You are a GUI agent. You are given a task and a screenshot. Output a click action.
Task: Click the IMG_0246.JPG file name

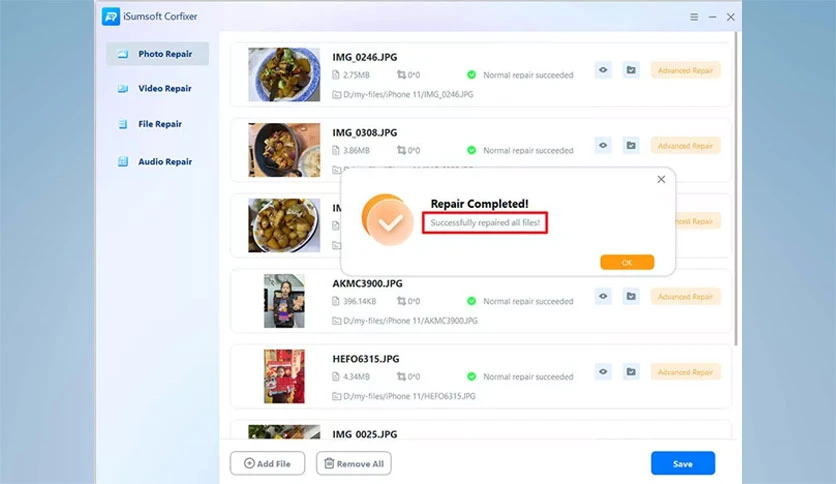pyautogui.click(x=365, y=57)
